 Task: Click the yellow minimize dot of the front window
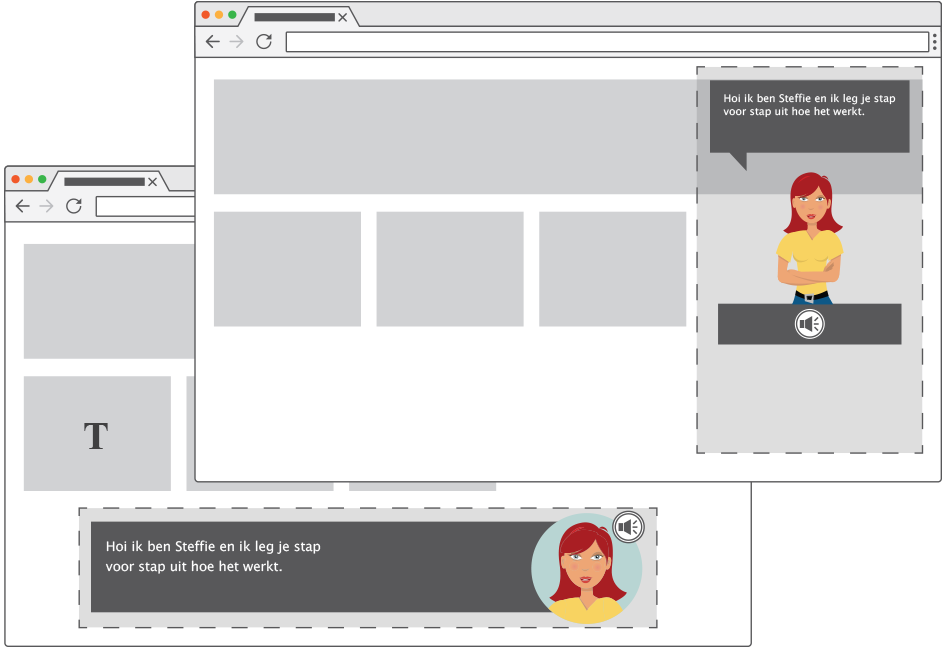coord(219,14)
